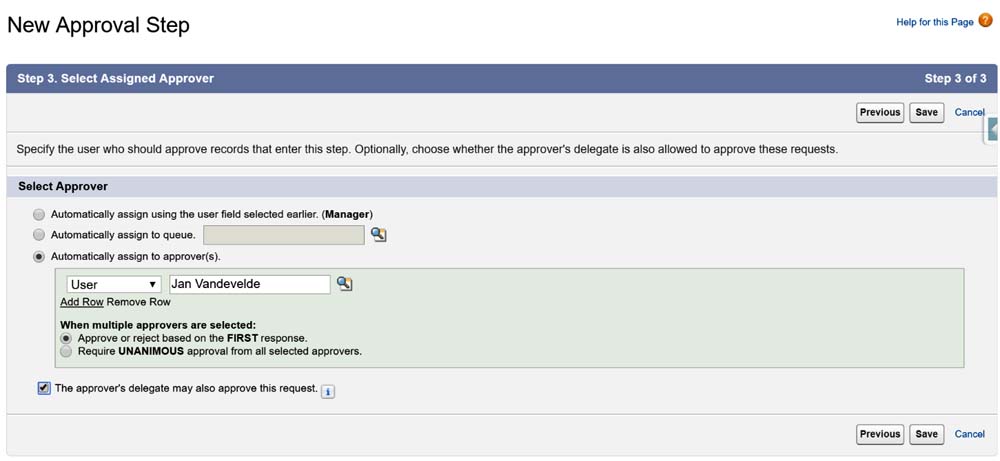The width and height of the screenshot is (1000, 461).
Task: Select auto-assign using Manager field radio
Action: pos(39,214)
